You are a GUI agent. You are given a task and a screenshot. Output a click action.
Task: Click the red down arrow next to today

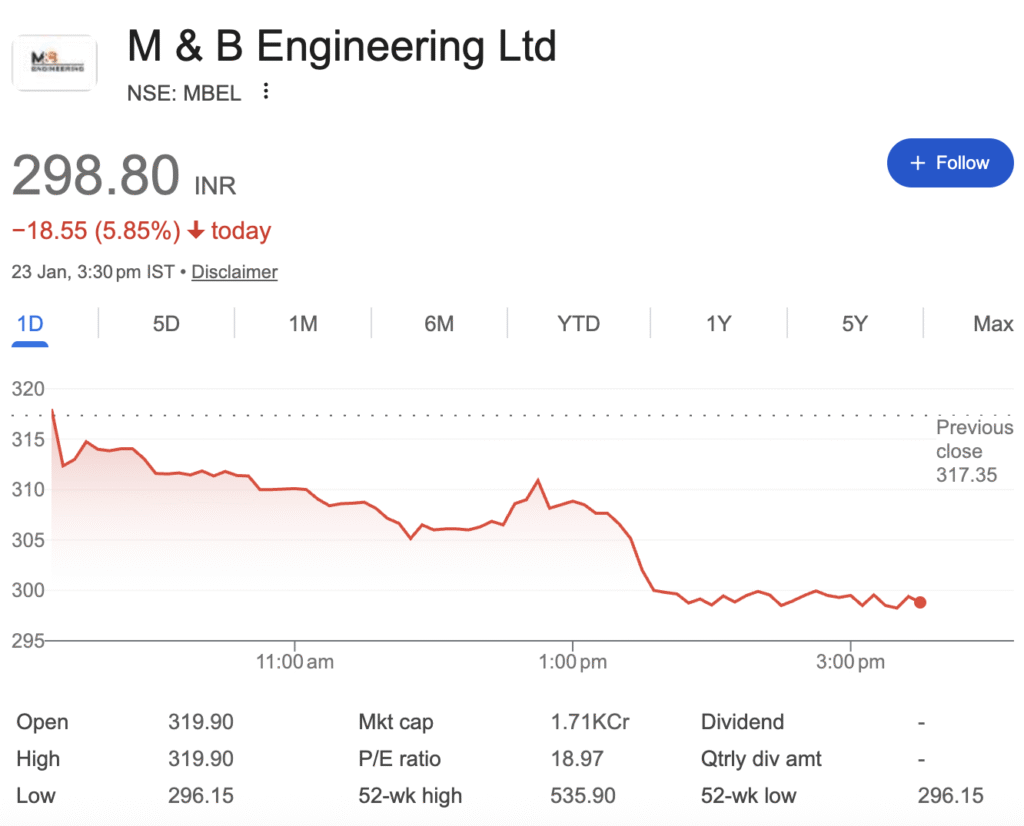click(196, 231)
